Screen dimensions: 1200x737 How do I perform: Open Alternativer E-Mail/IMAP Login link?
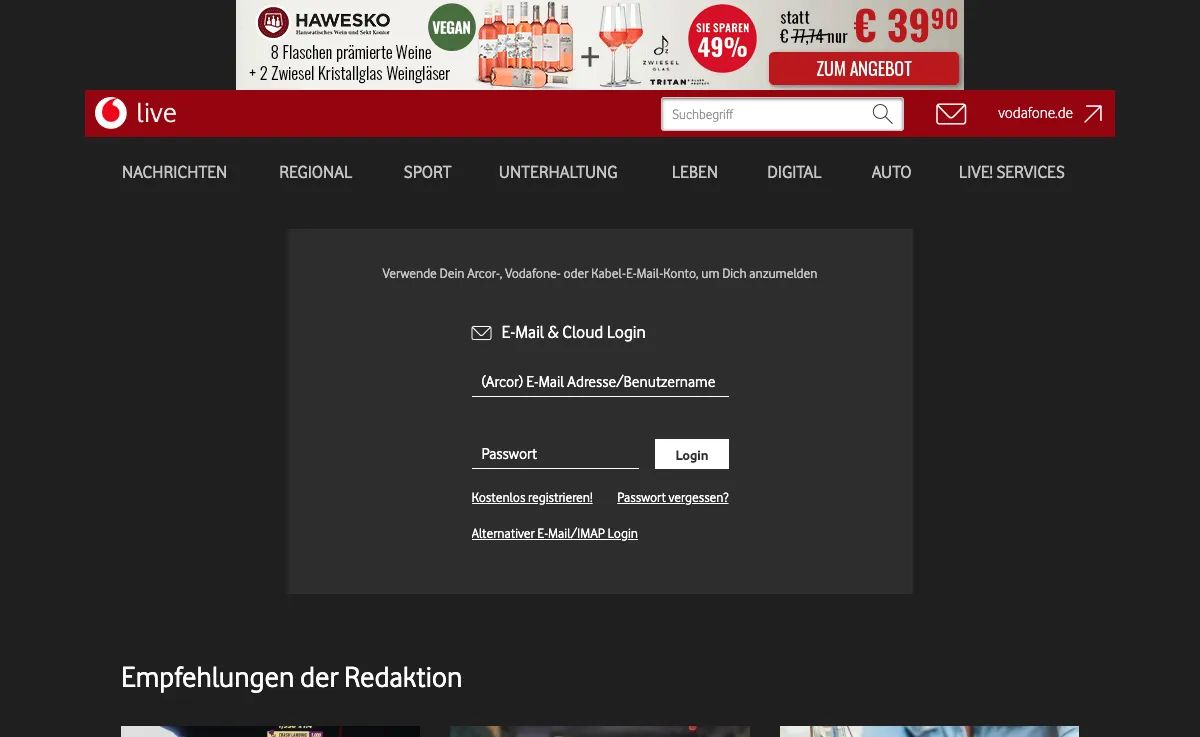coord(554,533)
